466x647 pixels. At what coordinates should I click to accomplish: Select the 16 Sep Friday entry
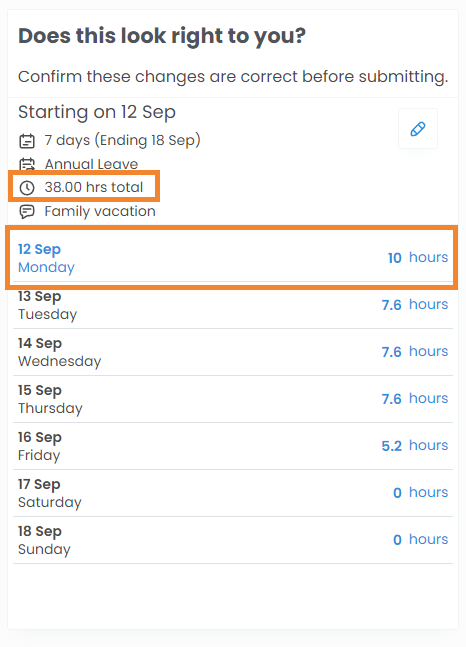click(x=233, y=446)
